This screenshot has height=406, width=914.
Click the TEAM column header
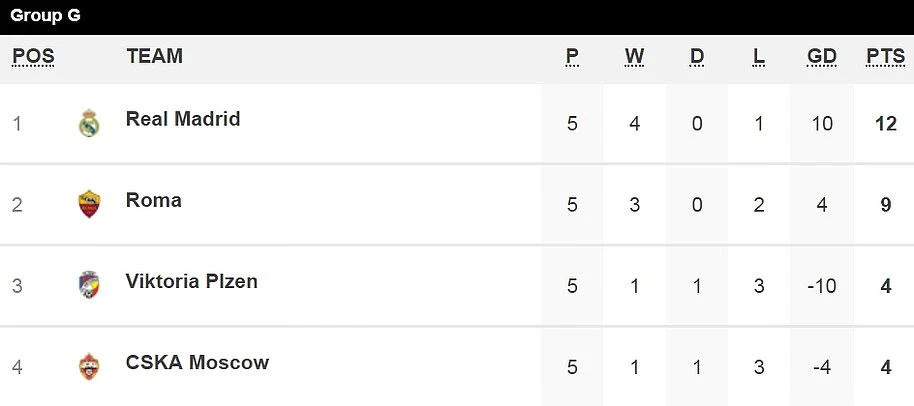click(x=154, y=57)
